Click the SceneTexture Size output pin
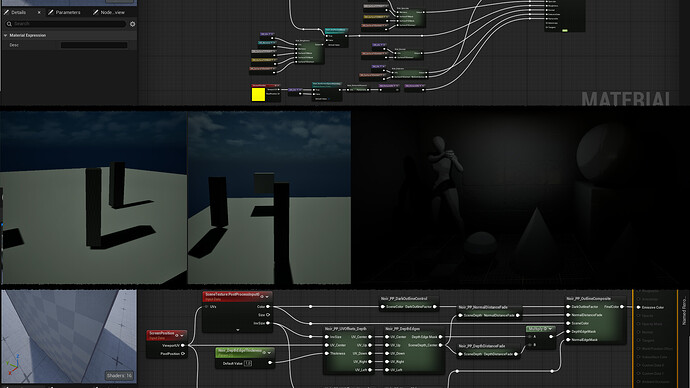This screenshot has height=388, width=690. coord(268,315)
